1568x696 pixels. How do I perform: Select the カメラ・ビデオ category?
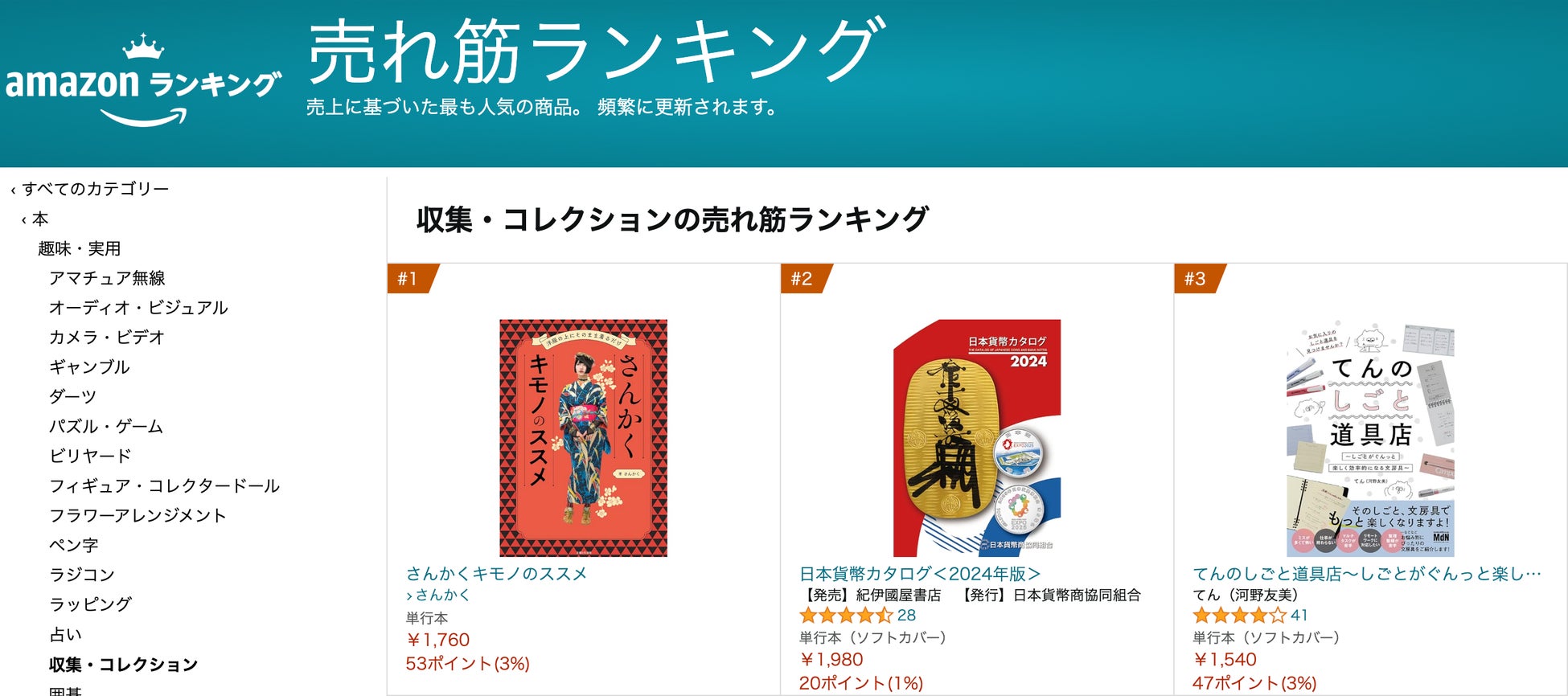[x=107, y=337]
